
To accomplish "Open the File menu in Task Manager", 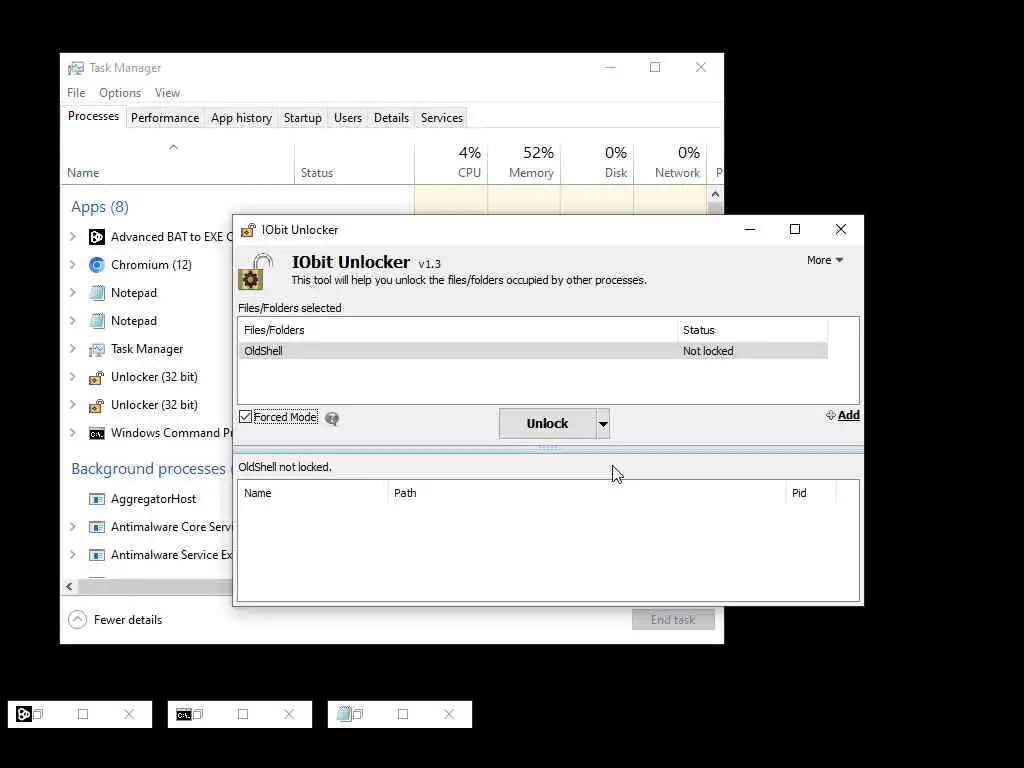I will coord(76,93).
